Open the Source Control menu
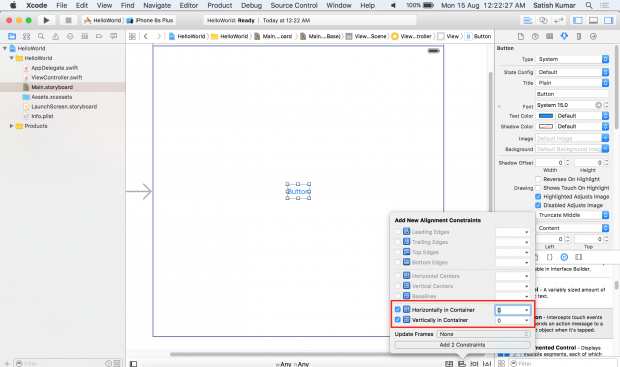The height and width of the screenshot is (367, 620). coord(294,6)
